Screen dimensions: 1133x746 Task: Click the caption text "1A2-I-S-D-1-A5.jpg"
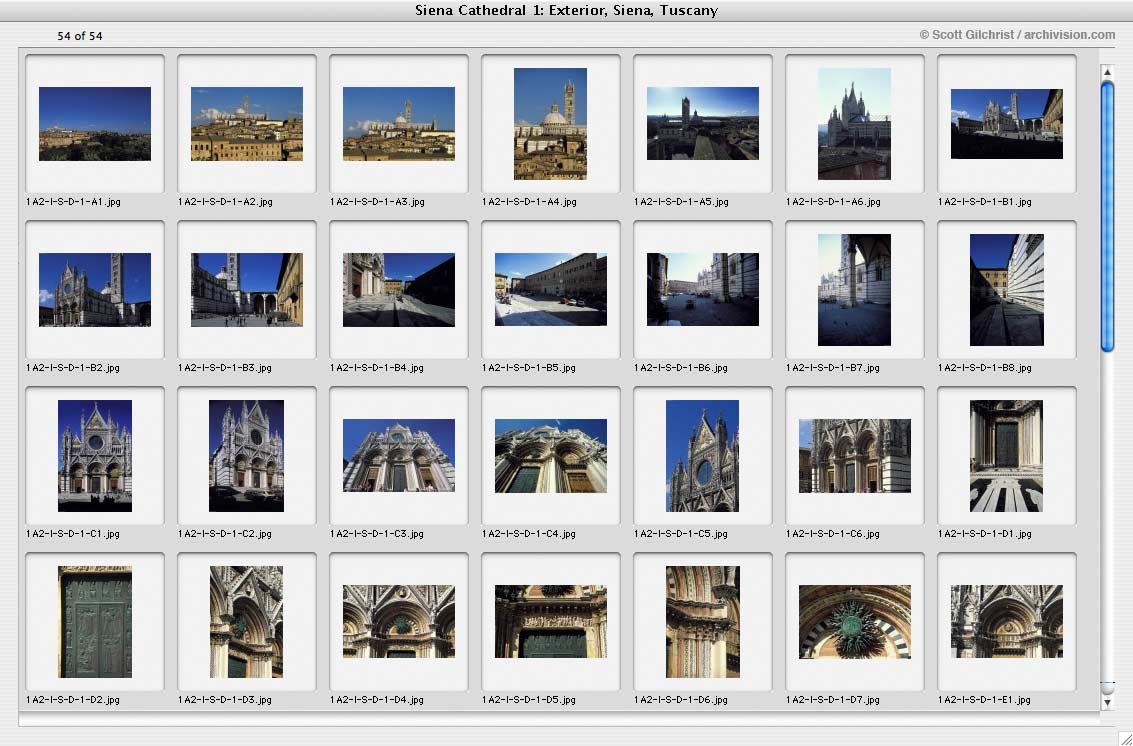[x=681, y=202]
